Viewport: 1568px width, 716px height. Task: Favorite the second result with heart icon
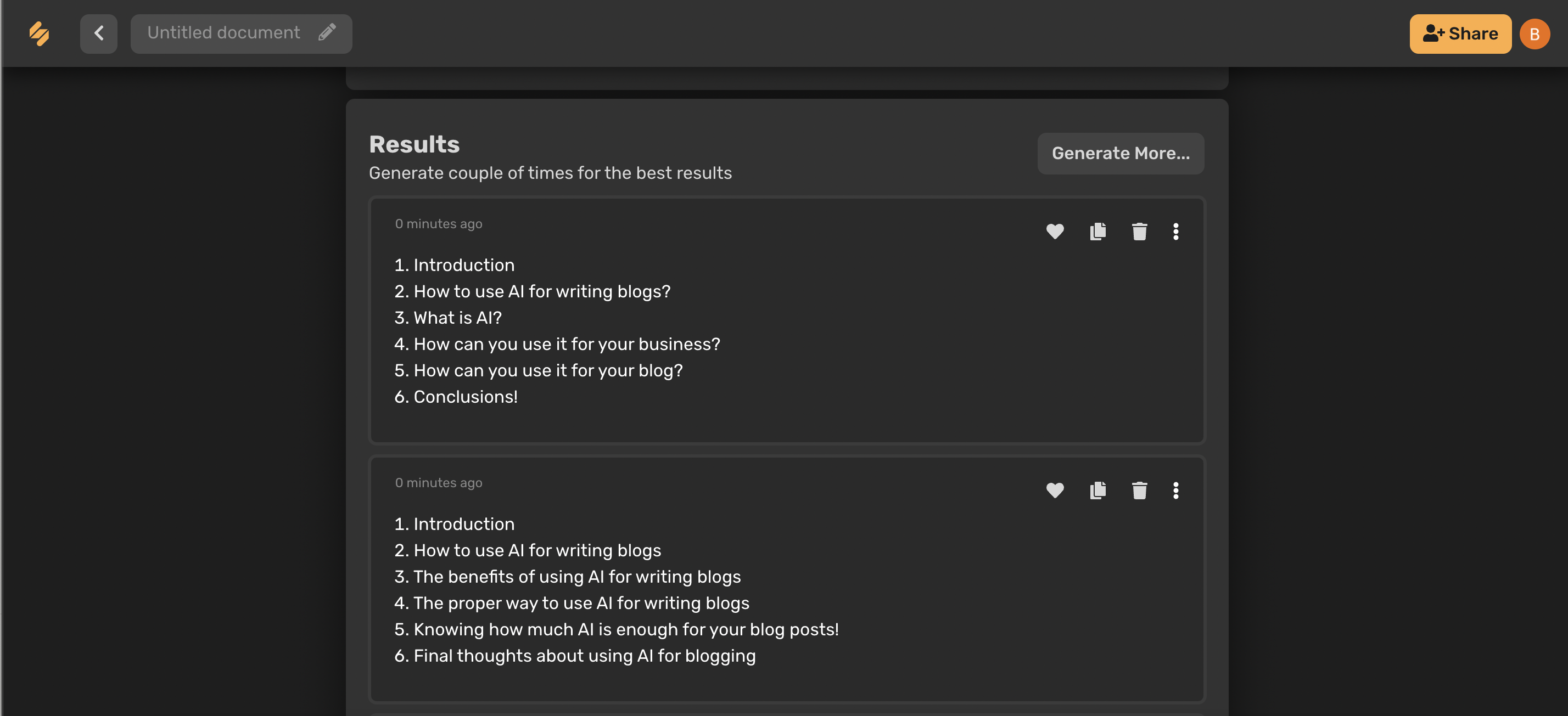tap(1055, 491)
